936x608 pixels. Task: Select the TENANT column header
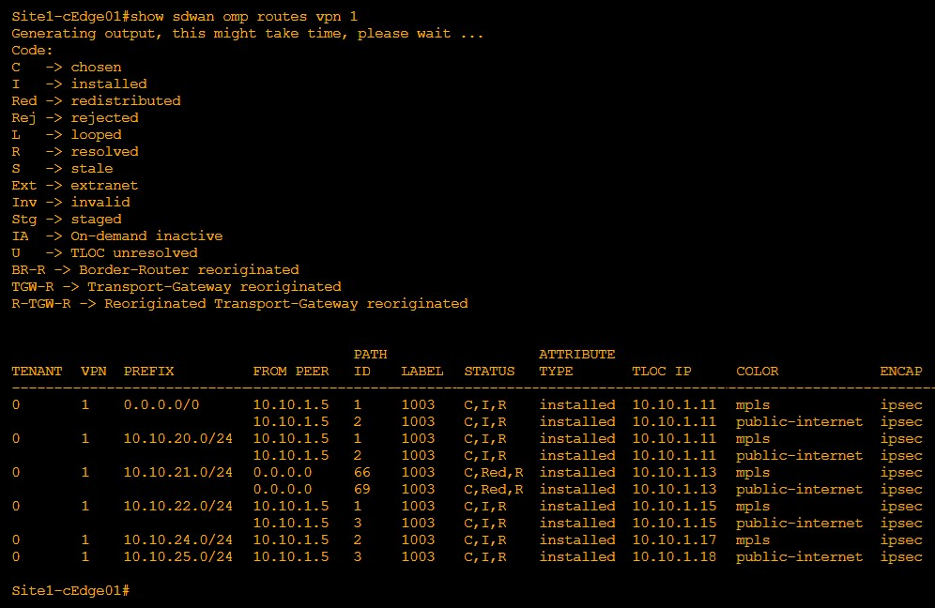(x=36, y=371)
